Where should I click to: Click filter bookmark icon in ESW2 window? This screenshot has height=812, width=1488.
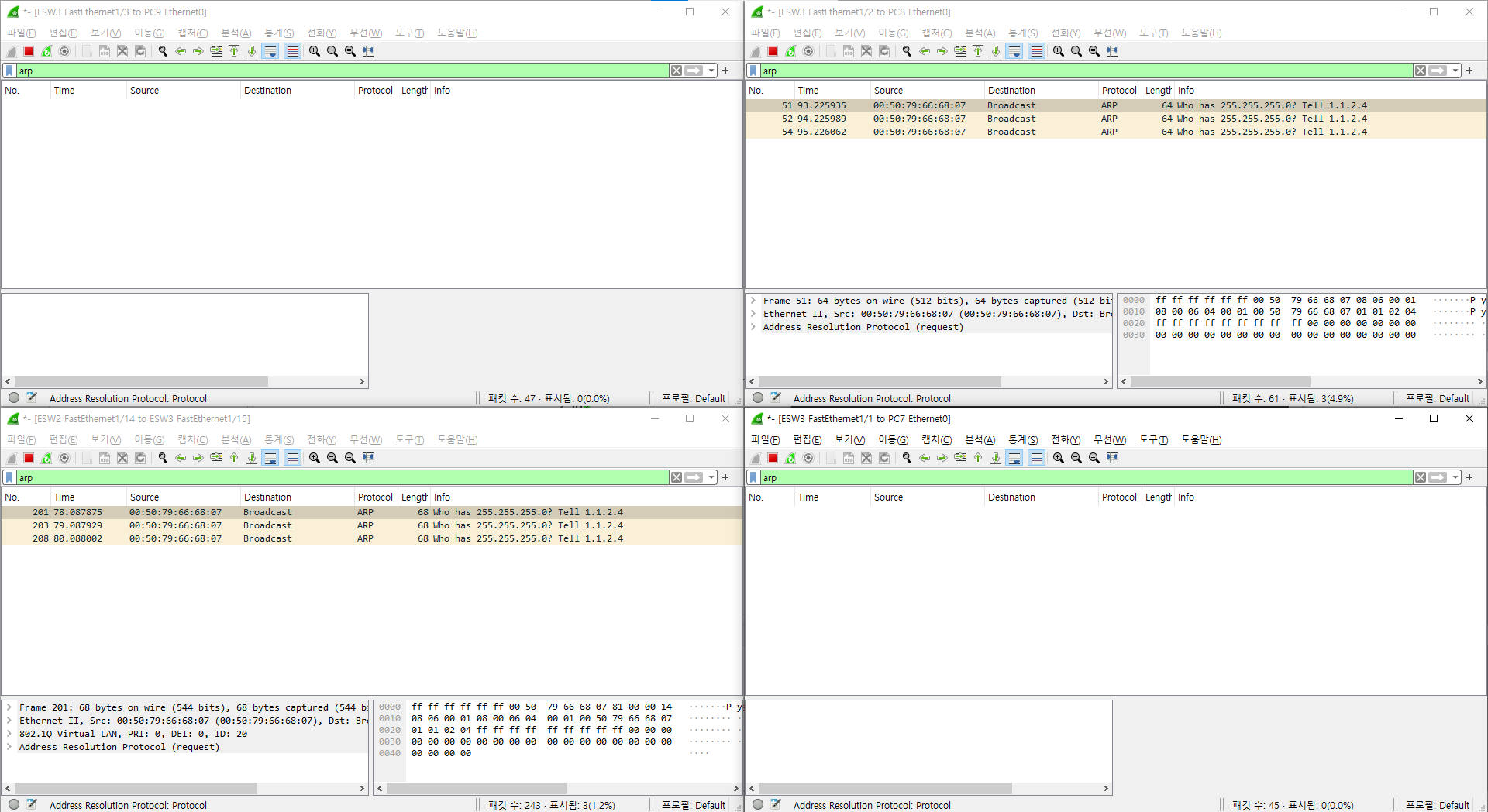[9, 477]
